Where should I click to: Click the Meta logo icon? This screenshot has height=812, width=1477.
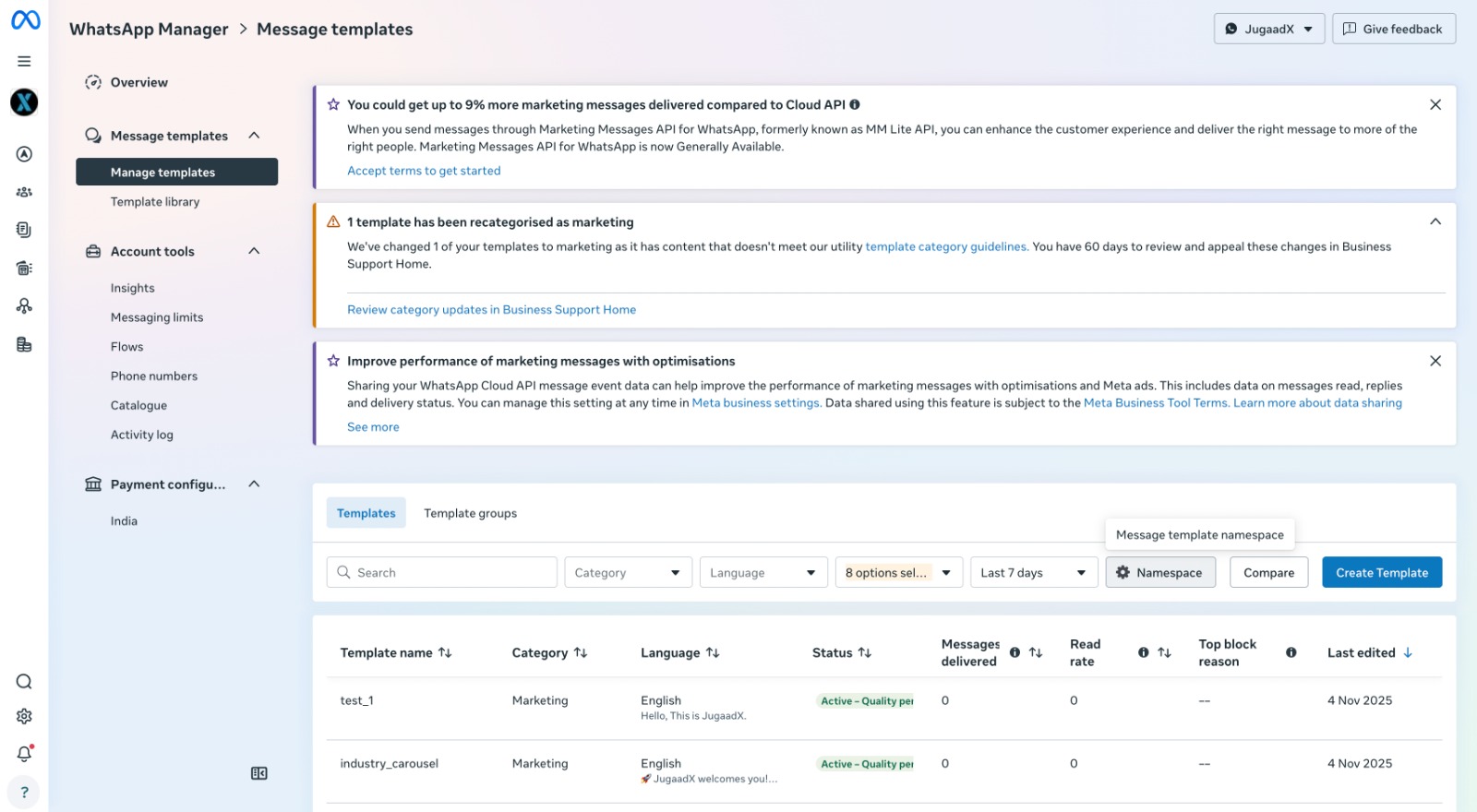[25, 20]
